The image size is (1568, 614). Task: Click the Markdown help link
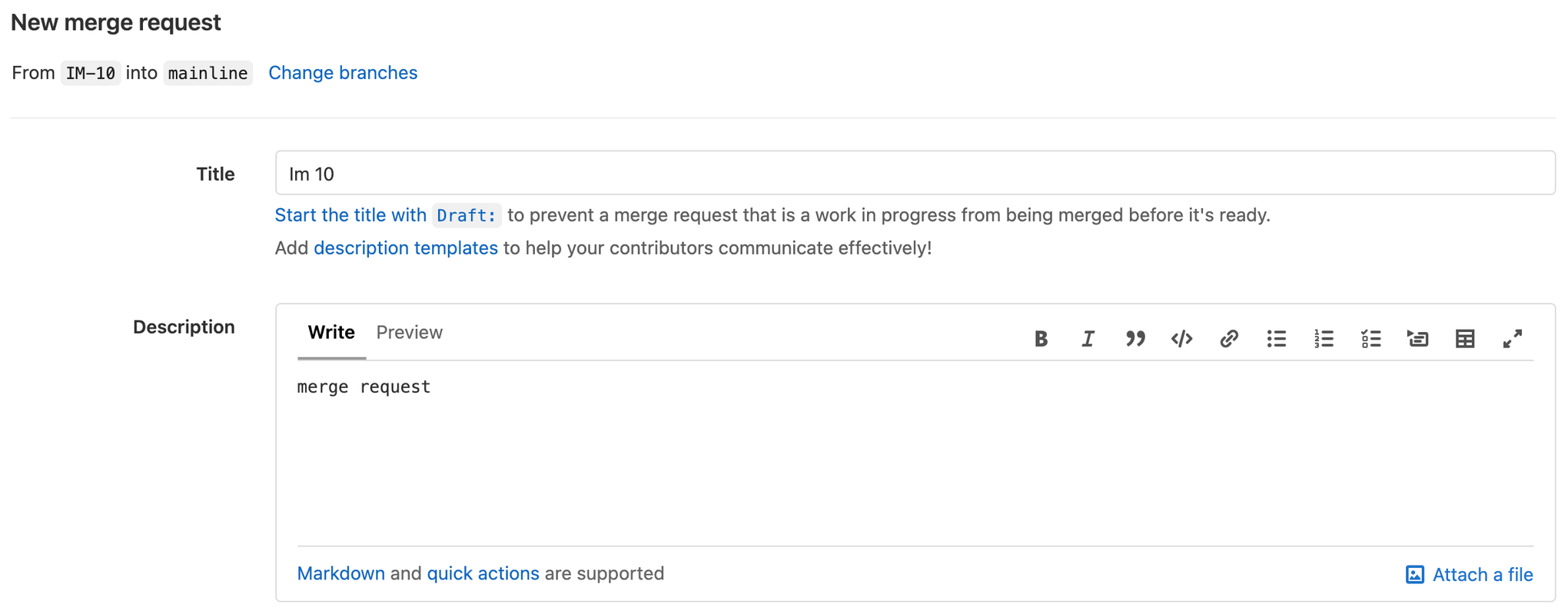coord(341,573)
